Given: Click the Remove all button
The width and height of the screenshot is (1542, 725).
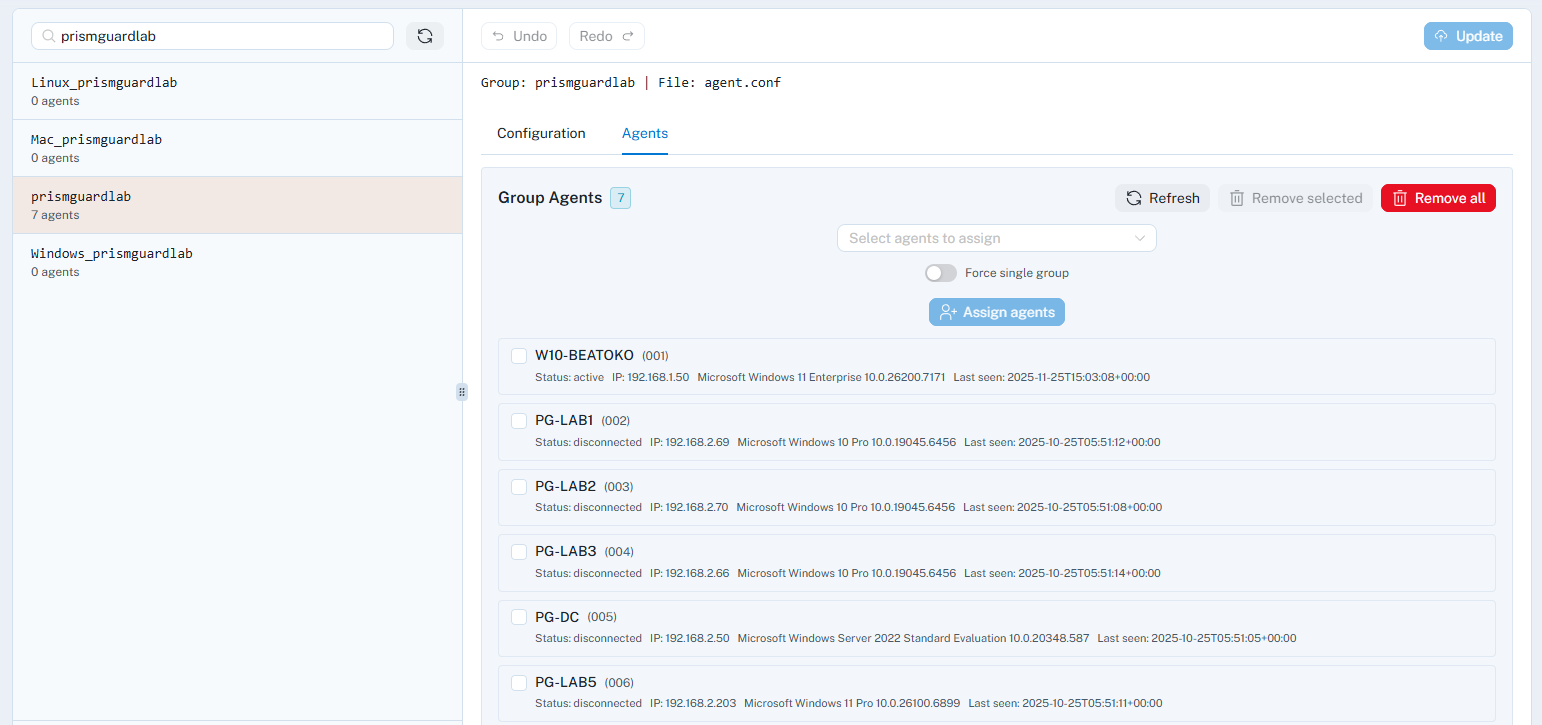Looking at the screenshot, I should [x=1438, y=197].
